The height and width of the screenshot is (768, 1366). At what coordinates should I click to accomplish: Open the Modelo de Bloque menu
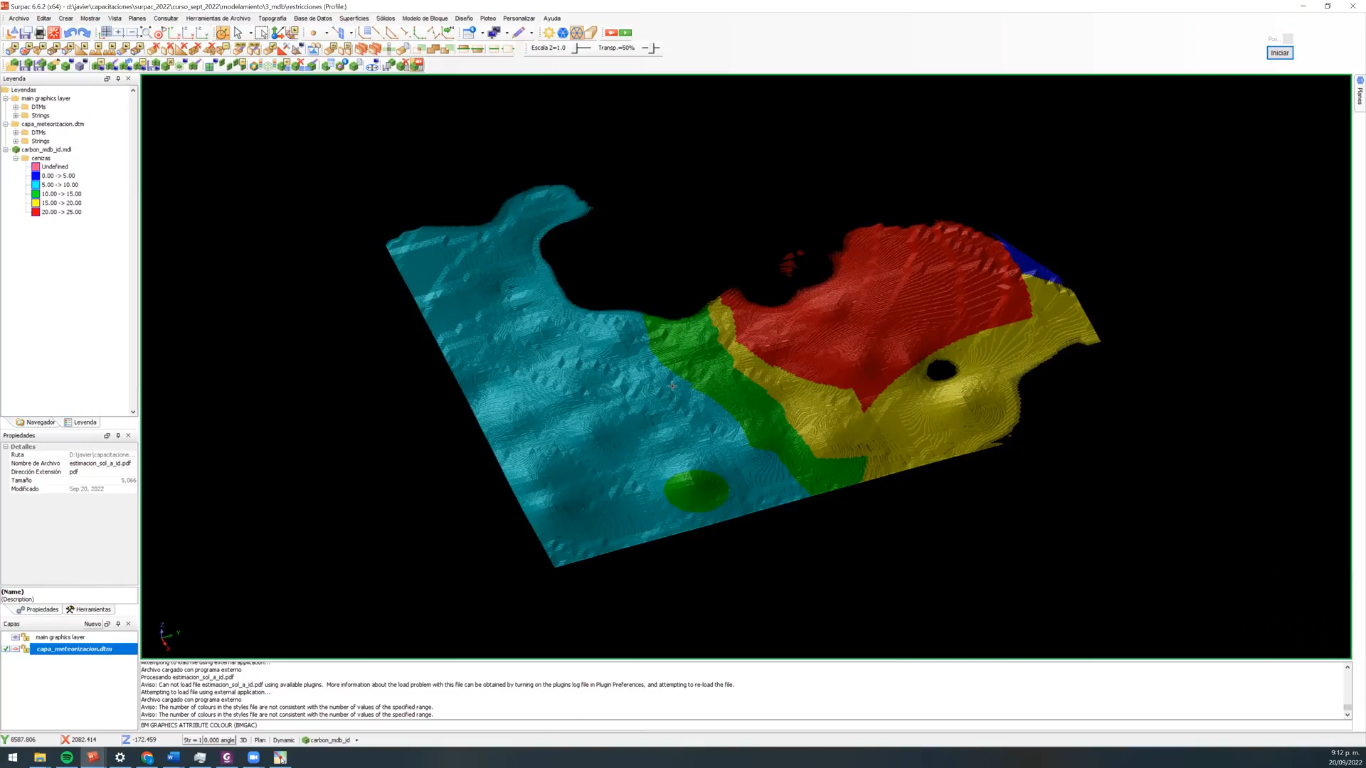[x=425, y=18]
